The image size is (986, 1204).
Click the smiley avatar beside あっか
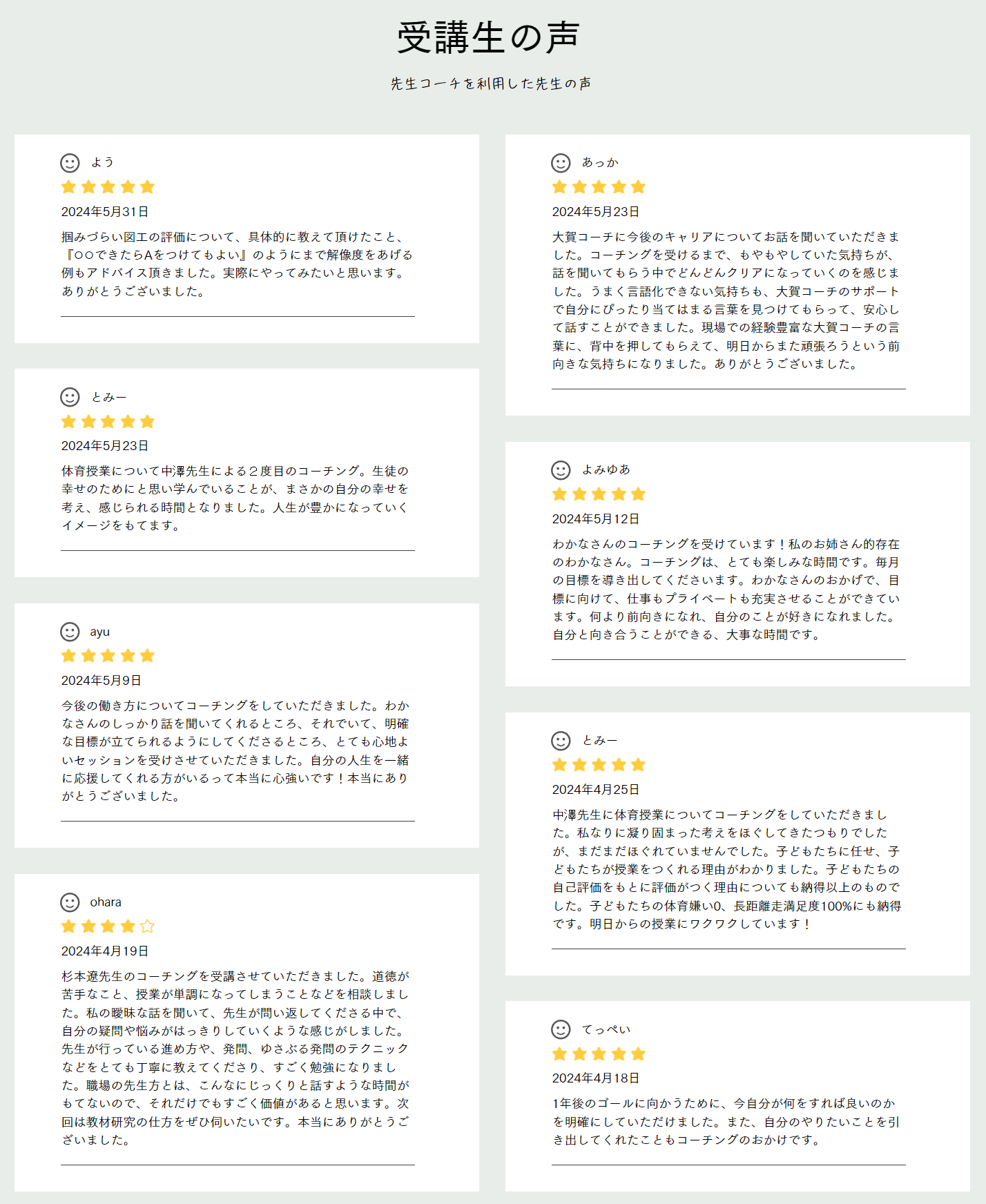tap(561, 163)
